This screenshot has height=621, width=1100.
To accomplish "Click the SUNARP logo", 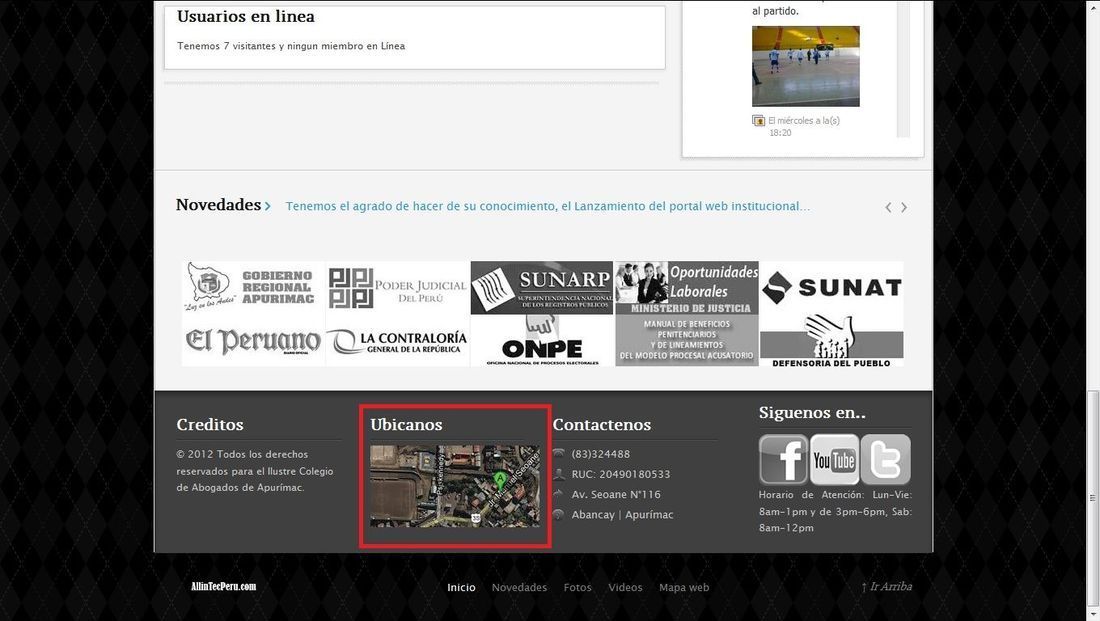I will point(542,287).
